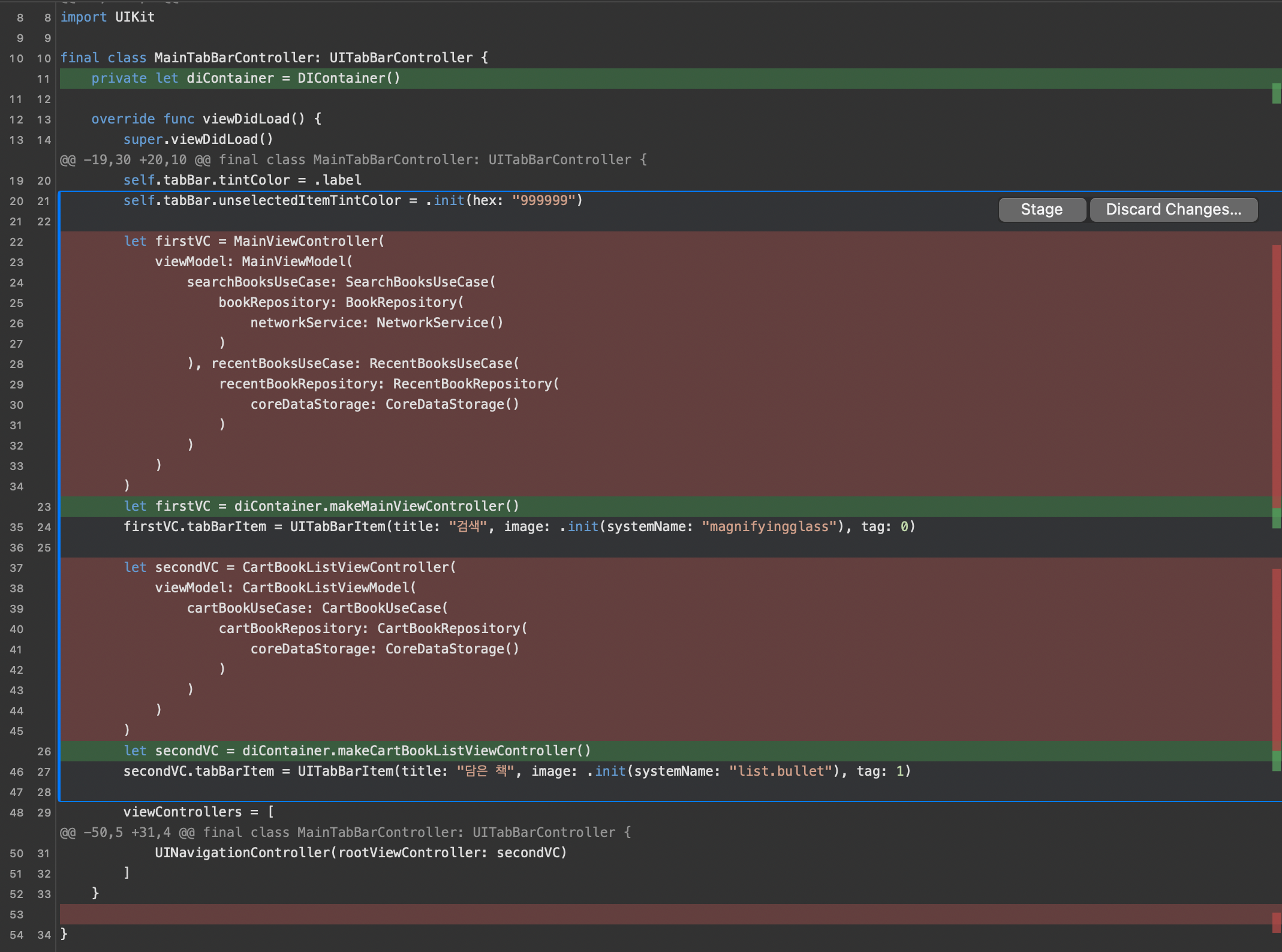This screenshot has height=952, width=1282.
Task: Click removed 'networkService: NetworkService()' line
Action: tap(377, 323)
